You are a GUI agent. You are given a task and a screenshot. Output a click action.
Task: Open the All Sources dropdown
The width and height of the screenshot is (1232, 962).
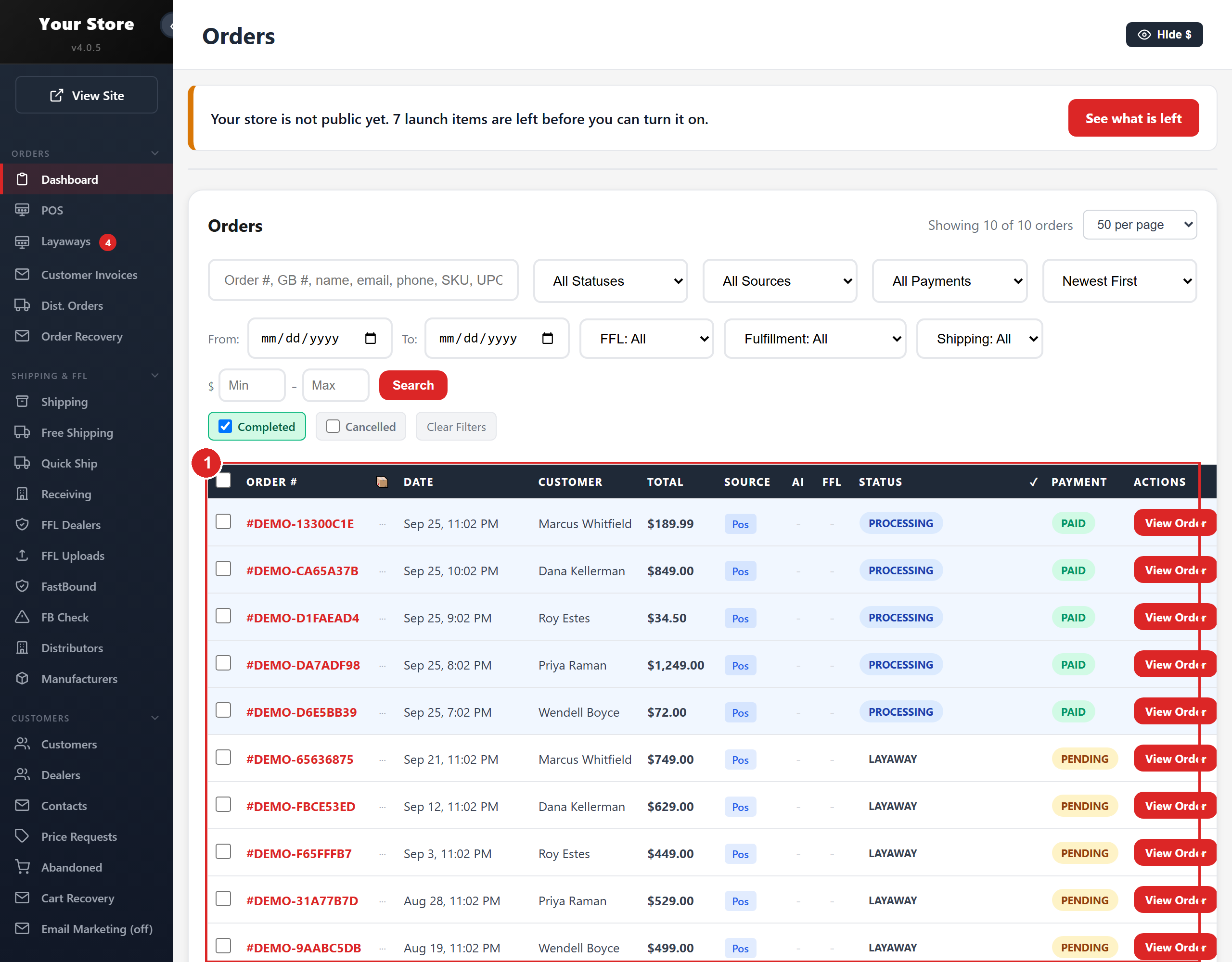point(780,281)
